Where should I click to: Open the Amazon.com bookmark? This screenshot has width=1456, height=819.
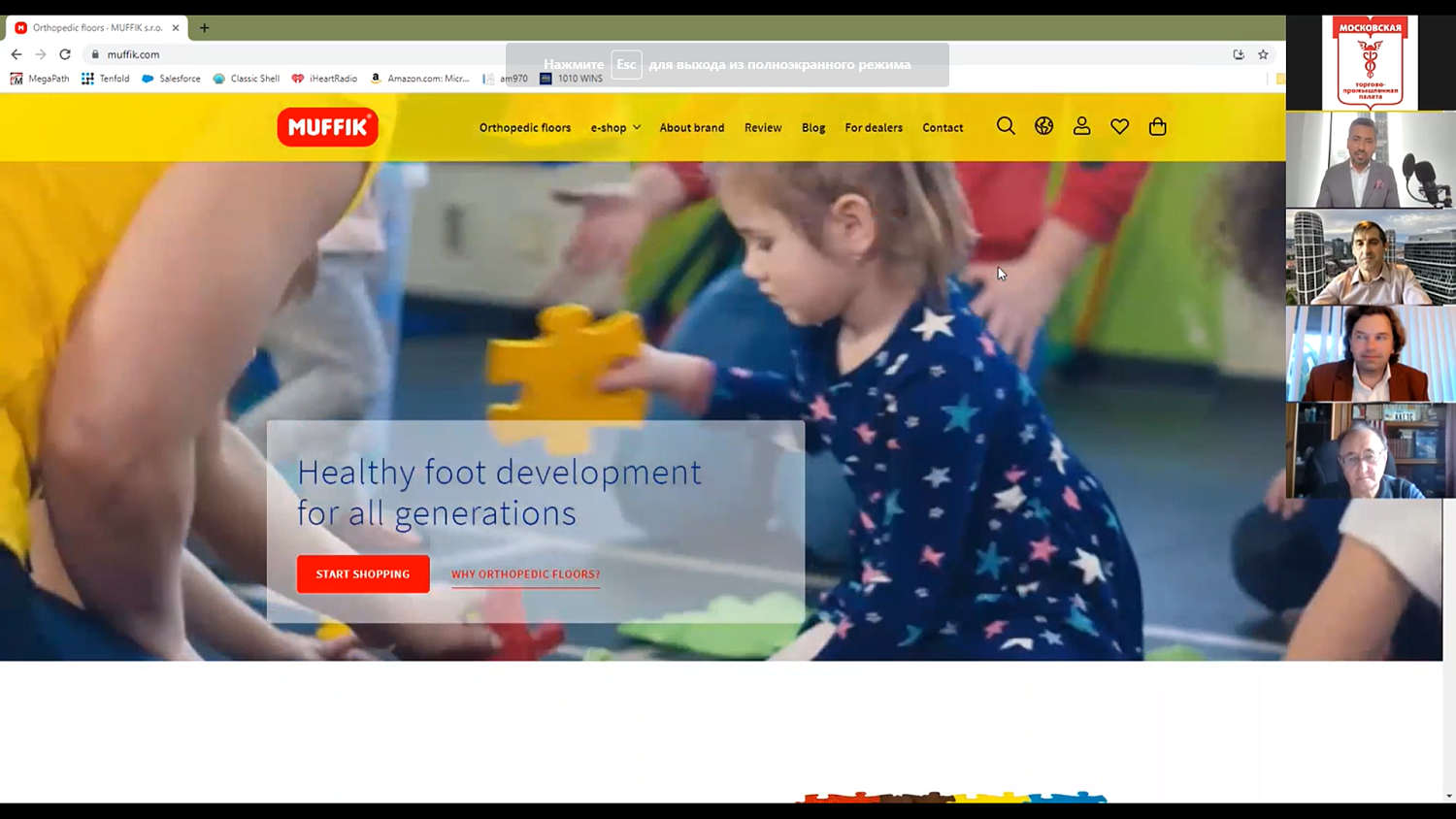(x=419, y=79)
